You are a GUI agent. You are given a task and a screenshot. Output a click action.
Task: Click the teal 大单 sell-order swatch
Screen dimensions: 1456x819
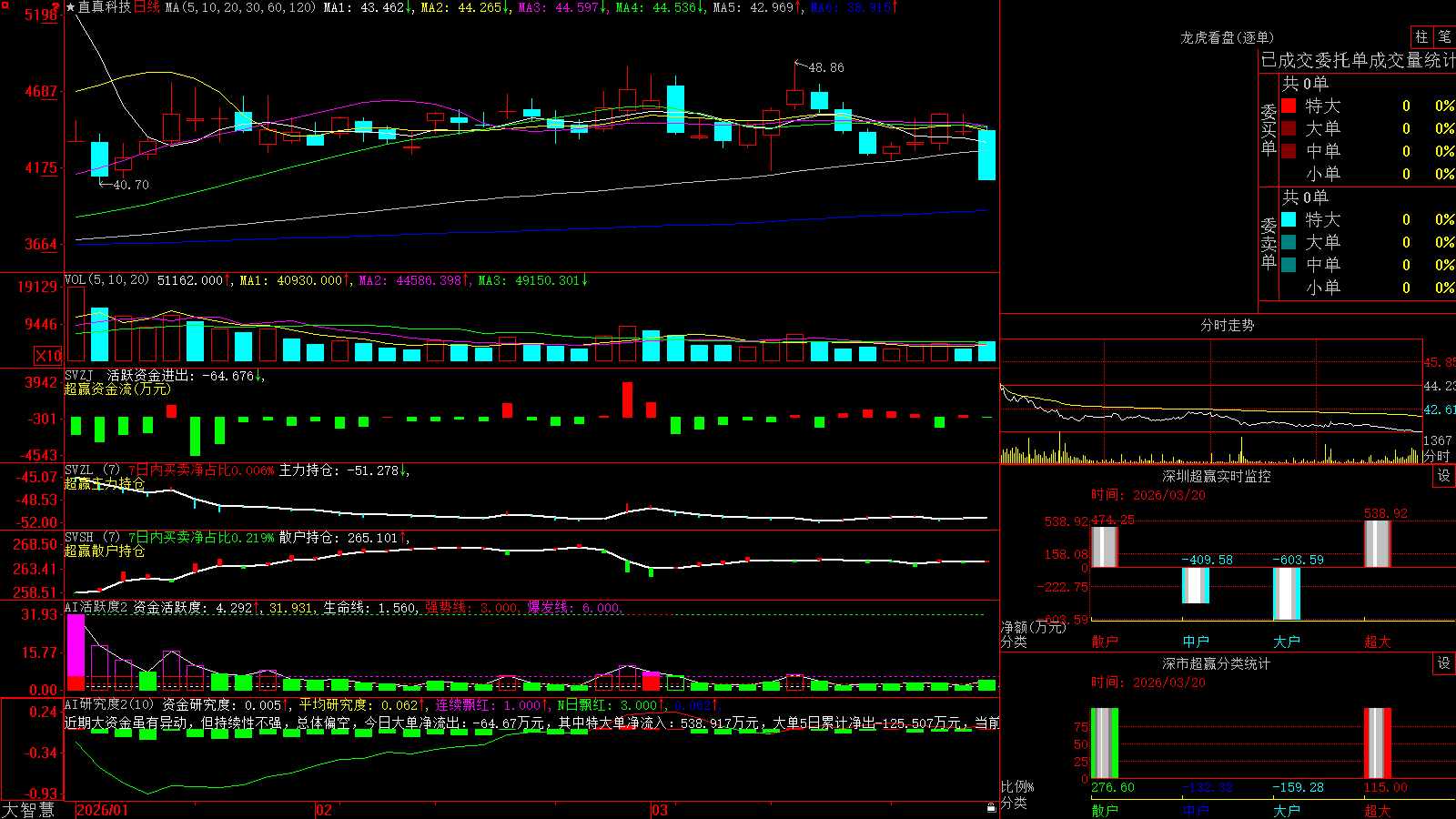pyautogui.click(x=1289, y=242)
